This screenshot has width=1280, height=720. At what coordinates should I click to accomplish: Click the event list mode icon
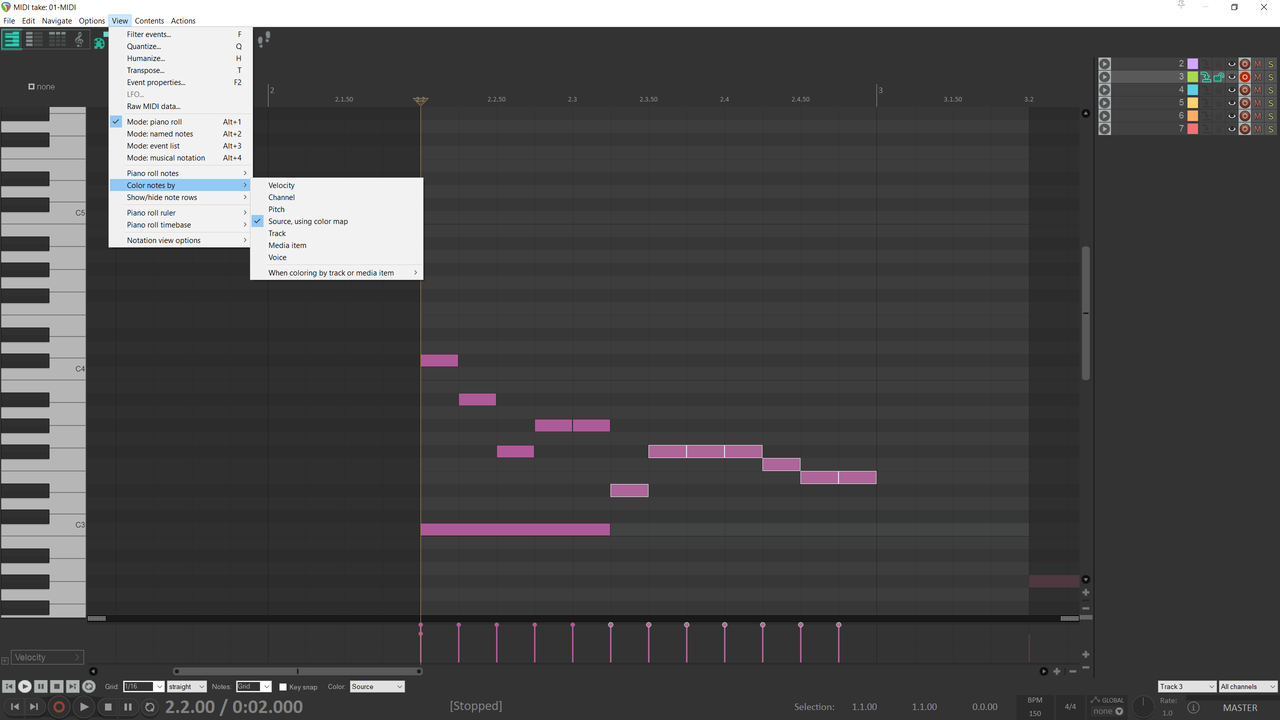tap(55, 40)
